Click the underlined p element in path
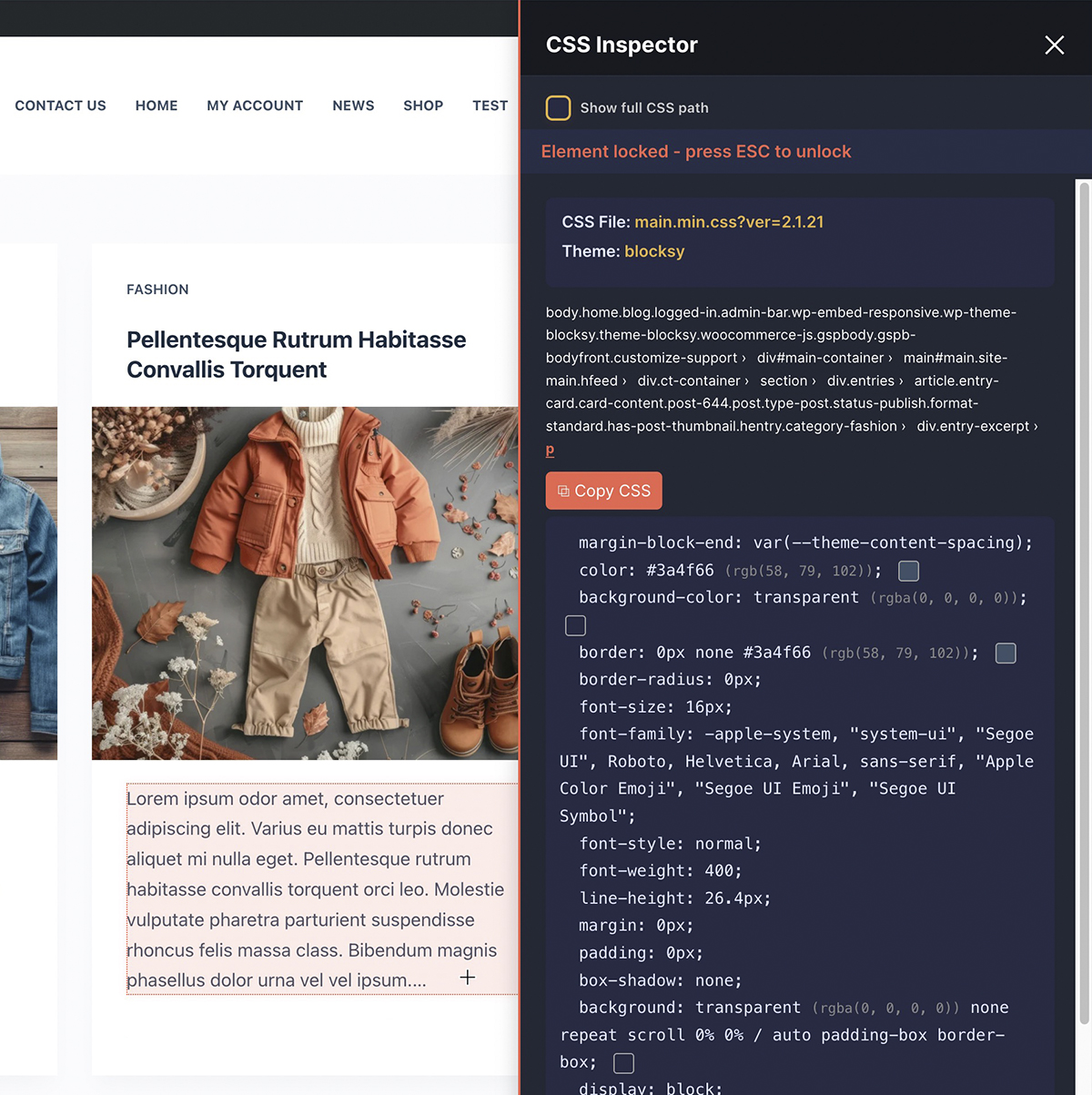Image resolution: width=1092 pixels, height=1095 pixels. pyautogui.click(x=550, y=450)
